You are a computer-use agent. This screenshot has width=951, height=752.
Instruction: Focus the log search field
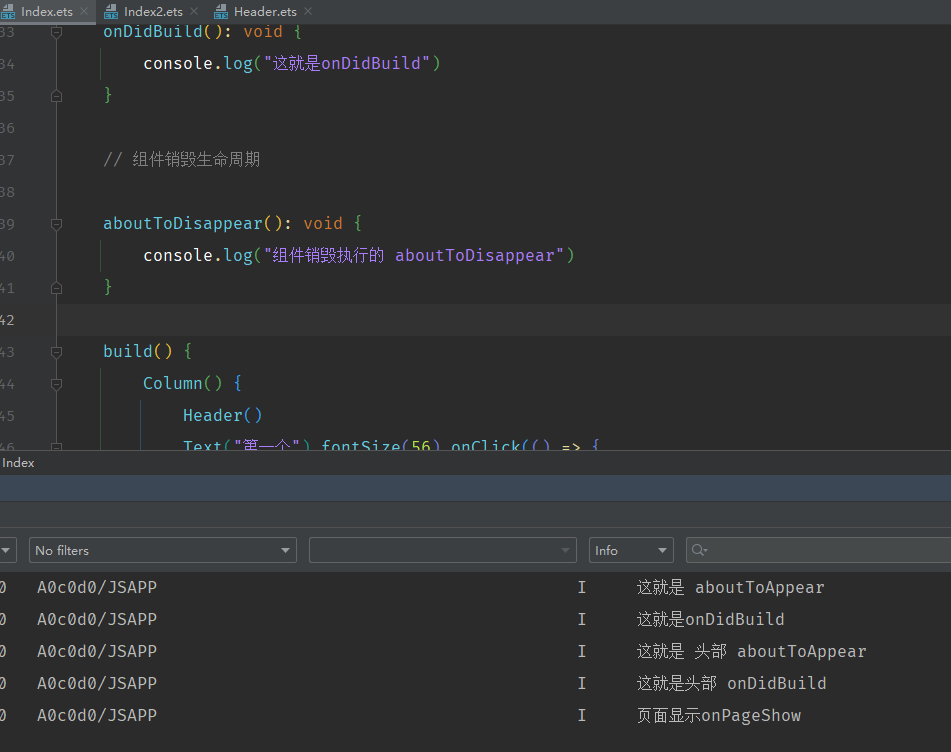(x=818, y=550)
